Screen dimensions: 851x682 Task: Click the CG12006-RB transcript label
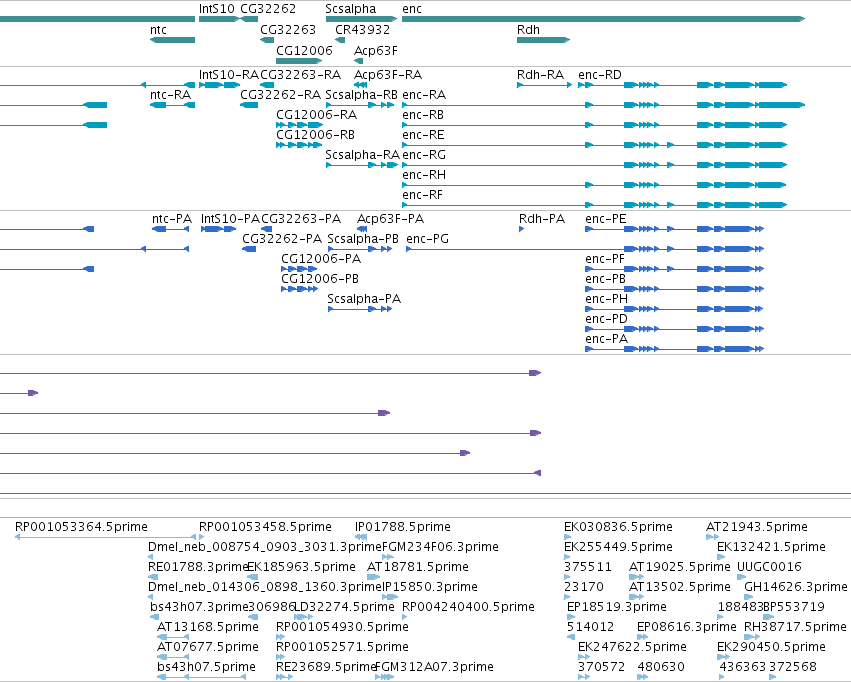point(316,135)
